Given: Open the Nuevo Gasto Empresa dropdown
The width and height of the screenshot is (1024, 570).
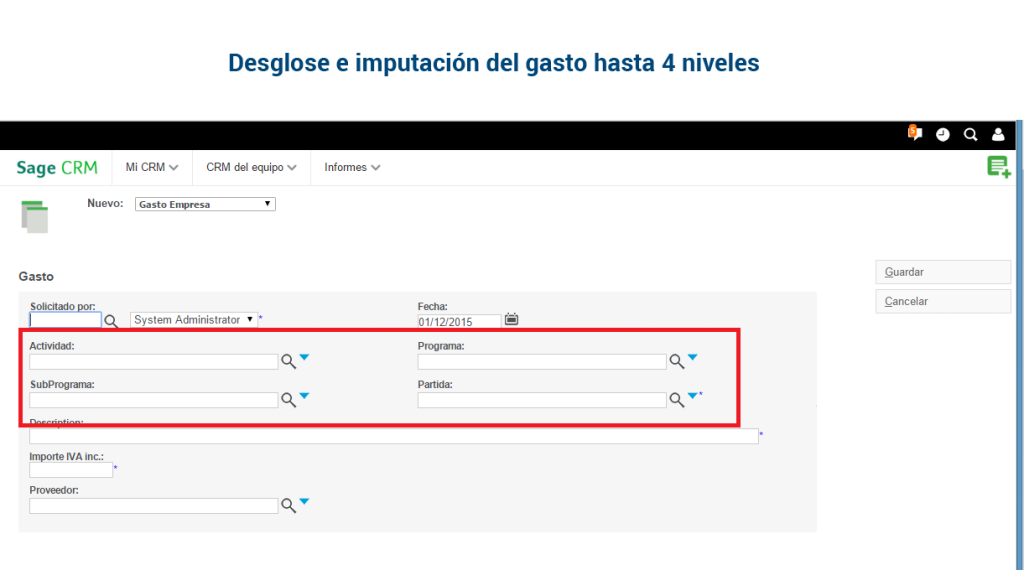Looking at the screenshot, I should pyautogui.click(x=205, y=204).
